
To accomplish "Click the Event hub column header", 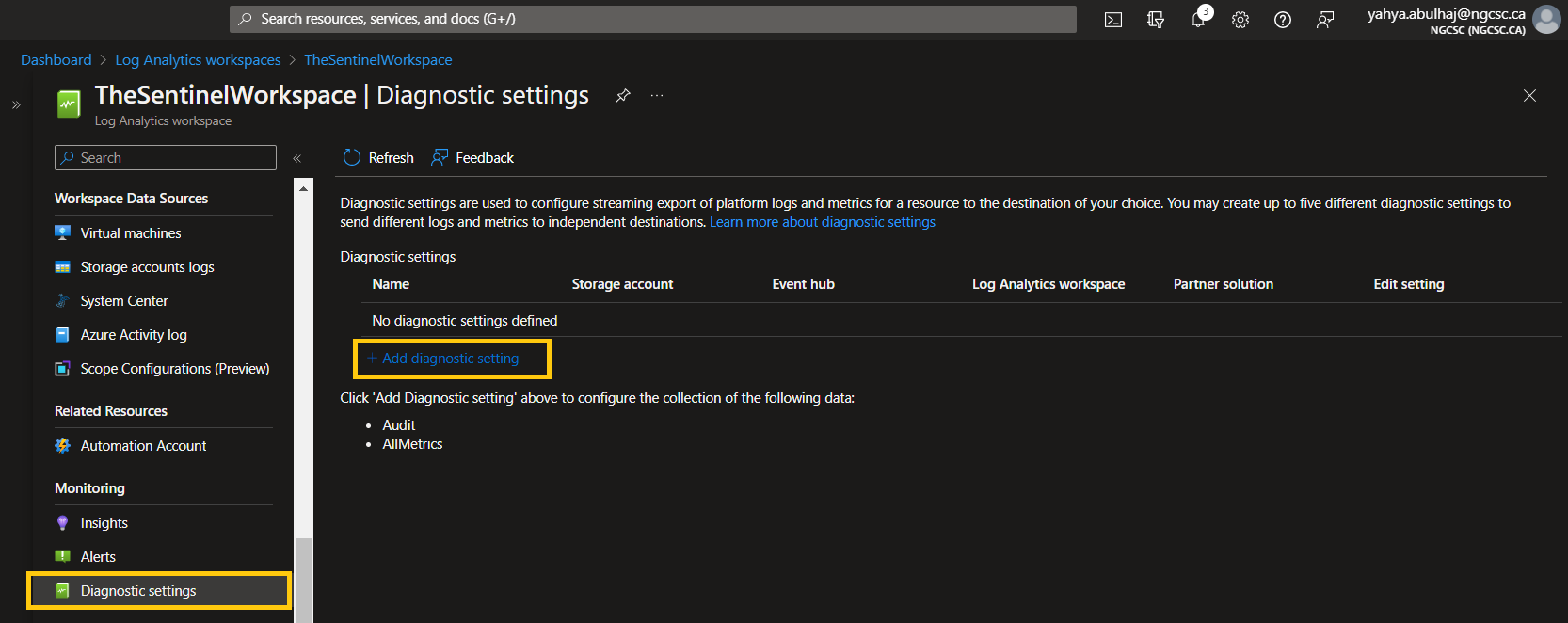I will point(803,284).
